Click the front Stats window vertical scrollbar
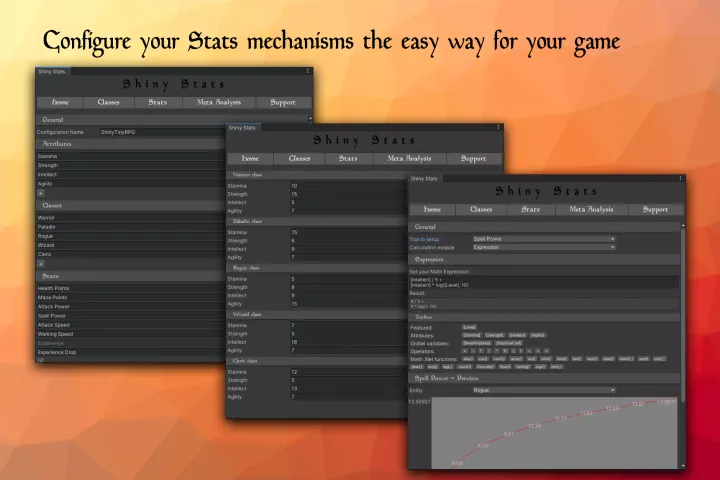This screenshot has height=480, width=720. (x=683, y=315)
